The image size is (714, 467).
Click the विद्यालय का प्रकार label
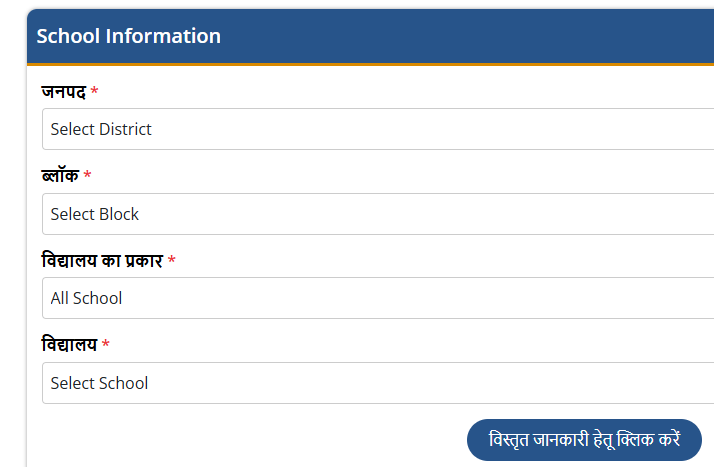coord(101,261)
